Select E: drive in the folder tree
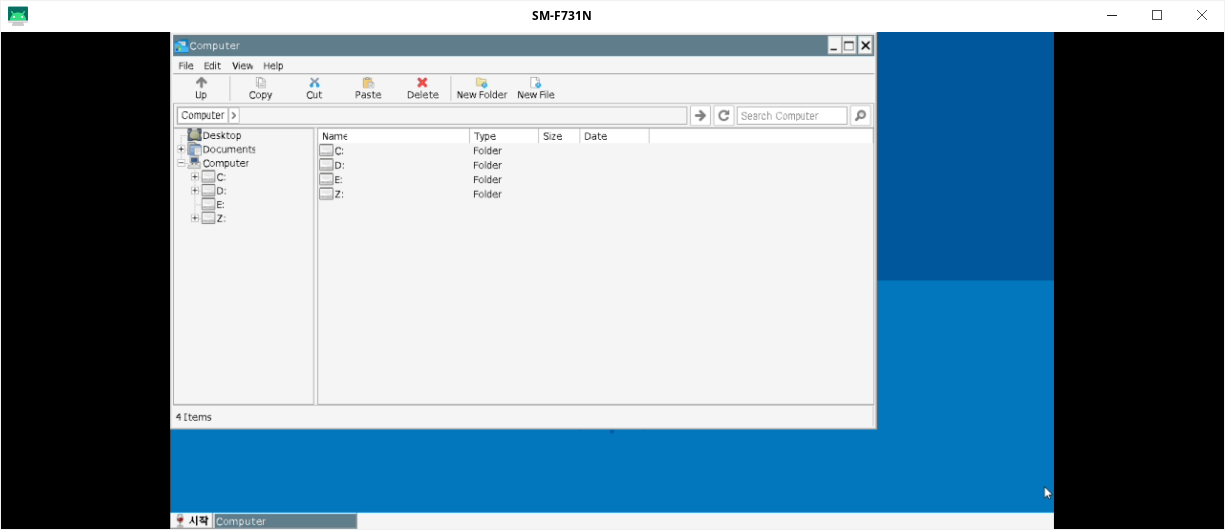Screen dimensions: 1225x530 (213, 204)
